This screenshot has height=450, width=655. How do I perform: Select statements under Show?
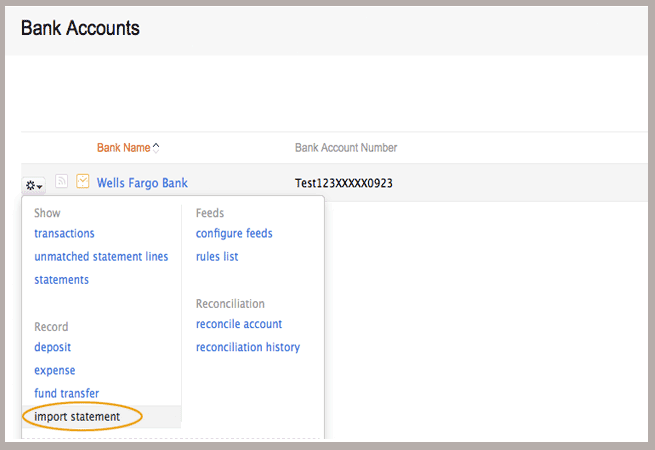pos(61,280)
